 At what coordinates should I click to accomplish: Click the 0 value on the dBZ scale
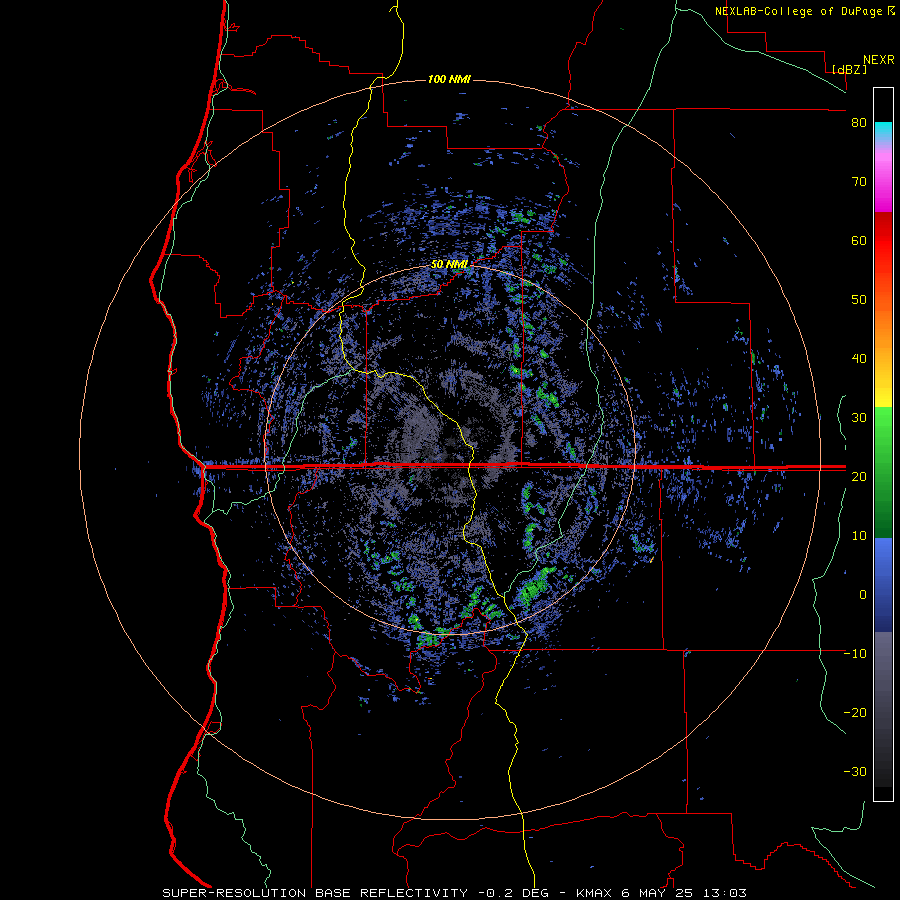click(x=863, y=595)
